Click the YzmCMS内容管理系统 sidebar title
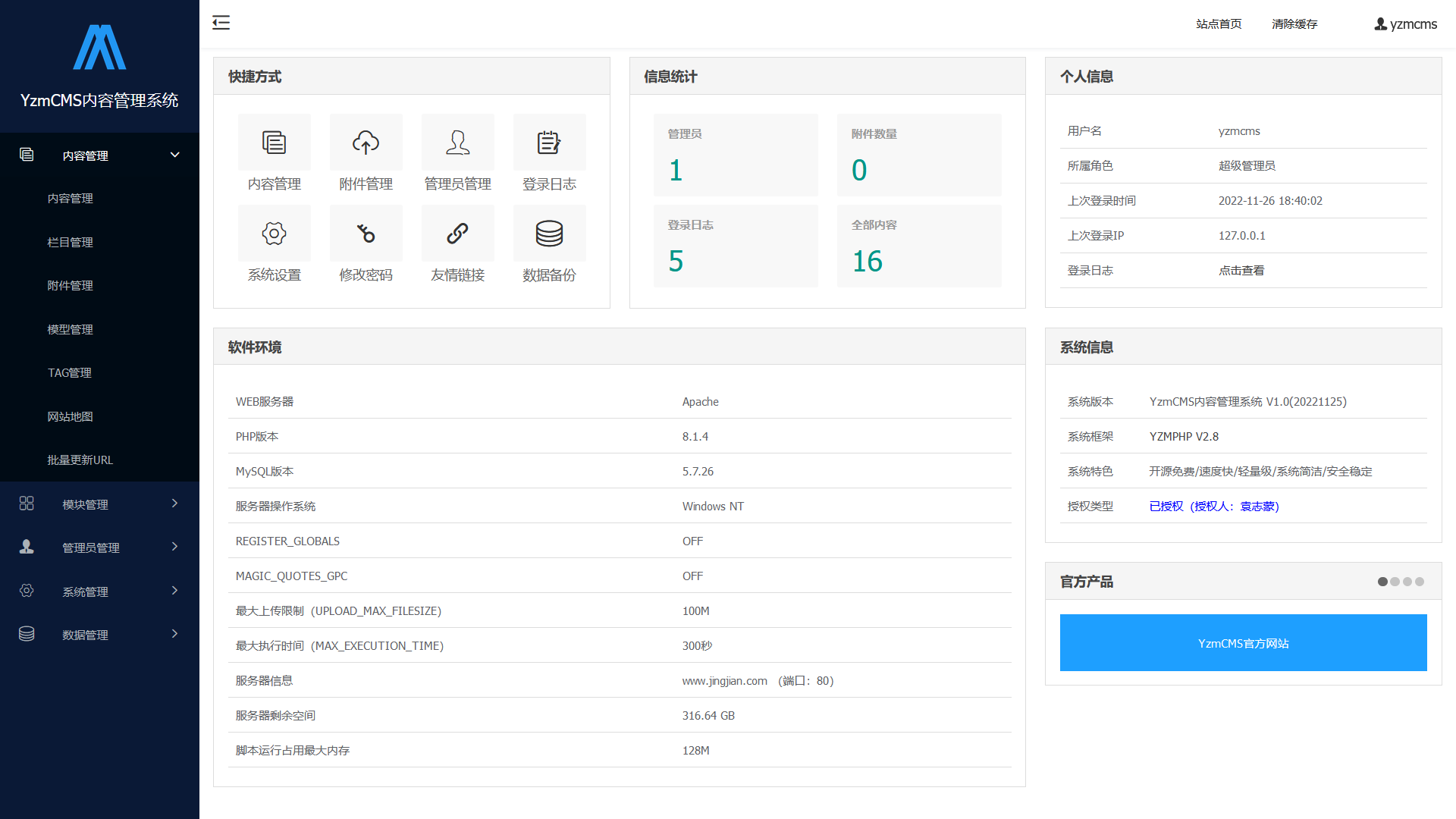1456x819 pixels. click(x=99, y=100)
